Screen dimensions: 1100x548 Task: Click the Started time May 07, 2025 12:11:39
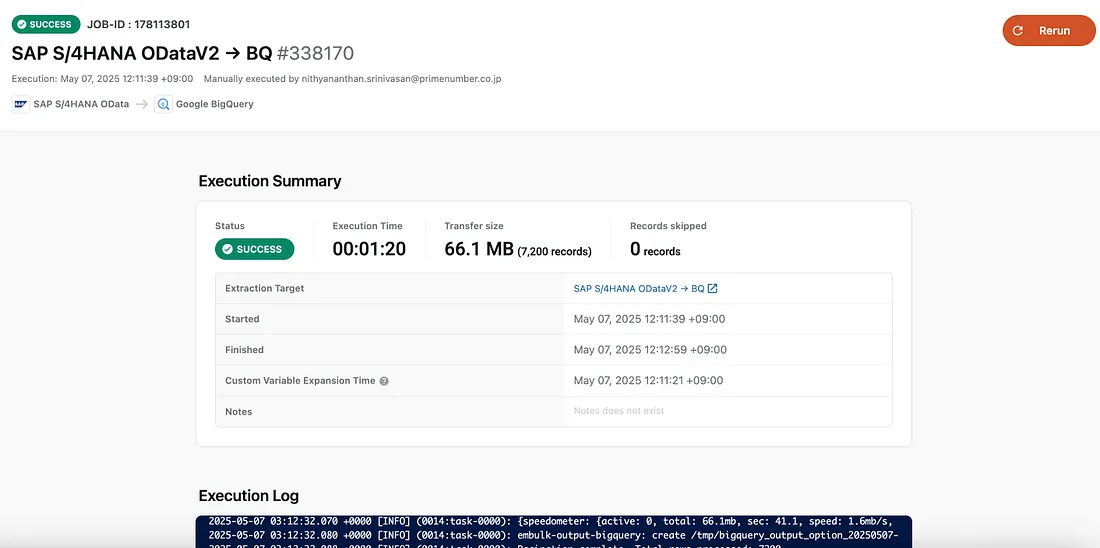click(x=650, y=319)
